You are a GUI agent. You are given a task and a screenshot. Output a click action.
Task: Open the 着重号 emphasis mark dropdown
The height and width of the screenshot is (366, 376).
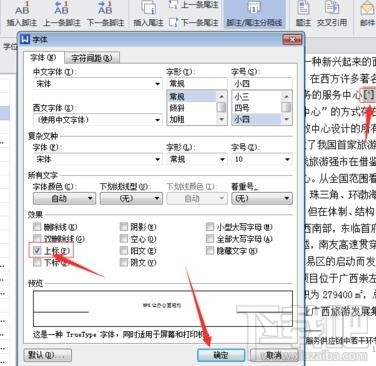[262, 198]
